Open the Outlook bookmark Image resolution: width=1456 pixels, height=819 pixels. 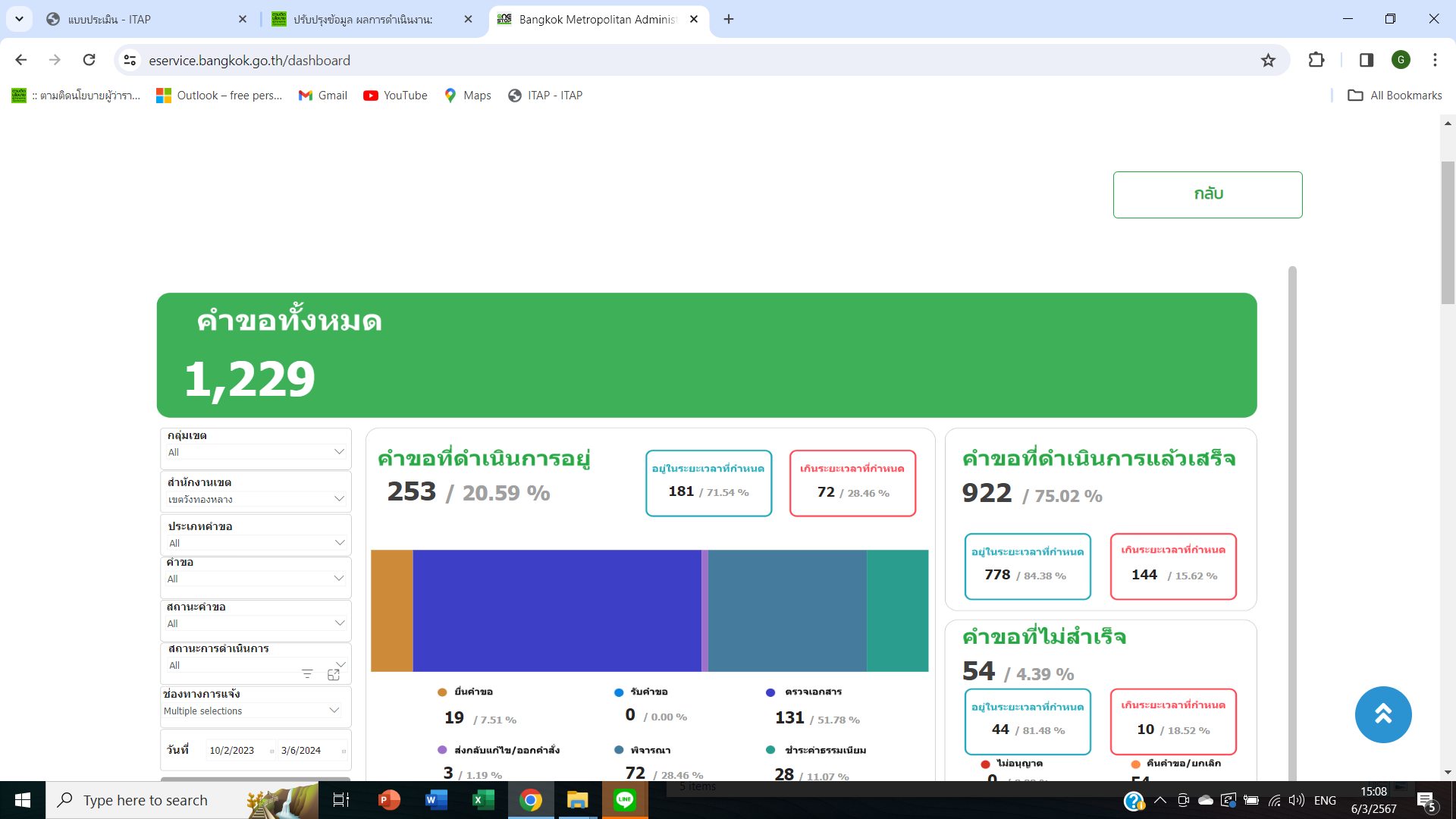point(219,96)
